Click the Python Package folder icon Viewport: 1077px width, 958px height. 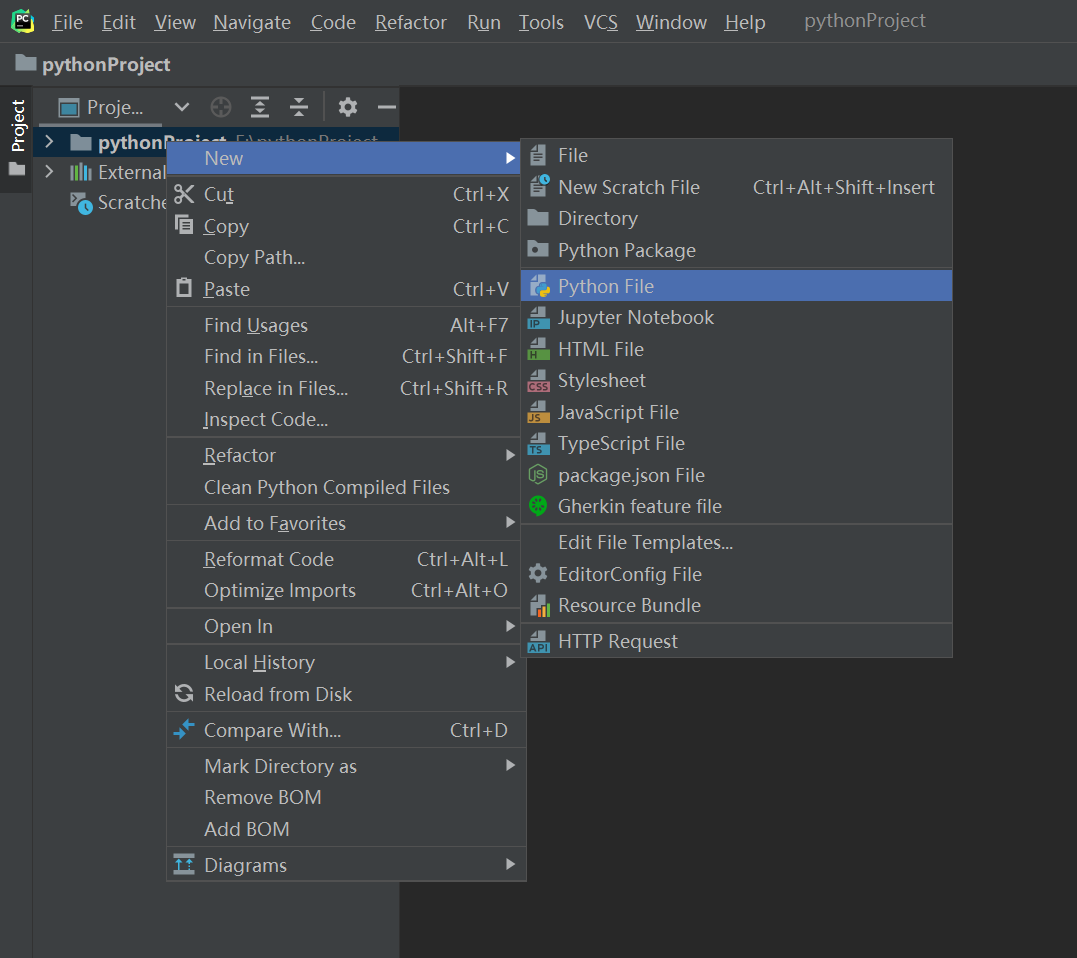click(x=538, y=249)
